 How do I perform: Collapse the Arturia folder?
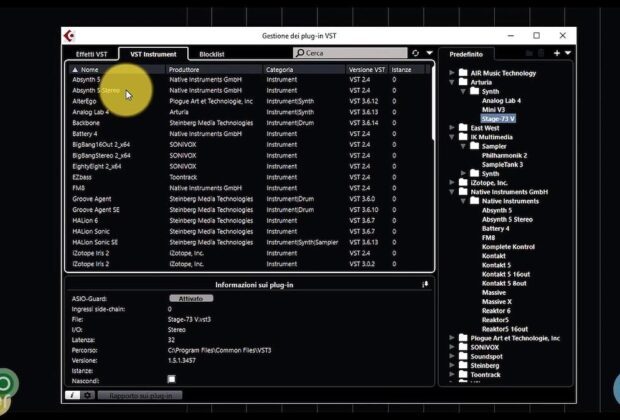(x=452, y=82)
